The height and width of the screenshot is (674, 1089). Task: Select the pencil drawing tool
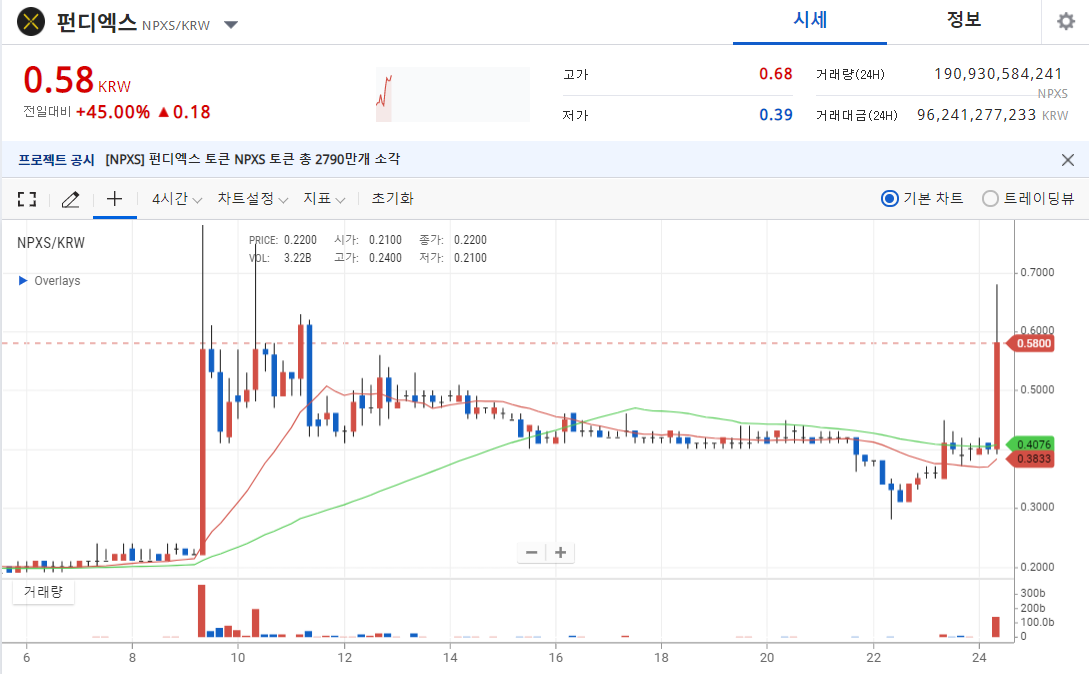coord(70,199)
